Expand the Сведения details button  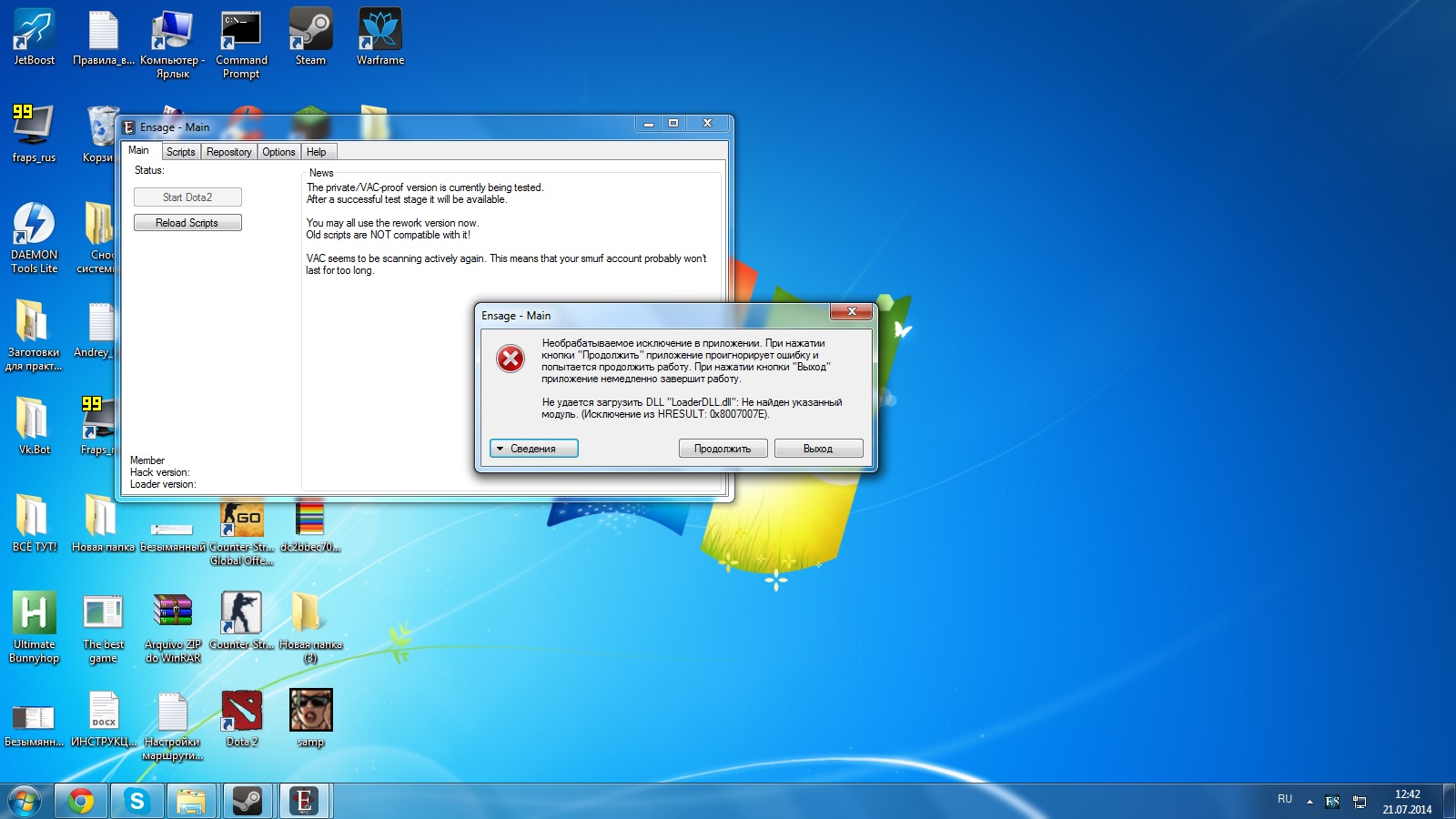tap(534, 449)
